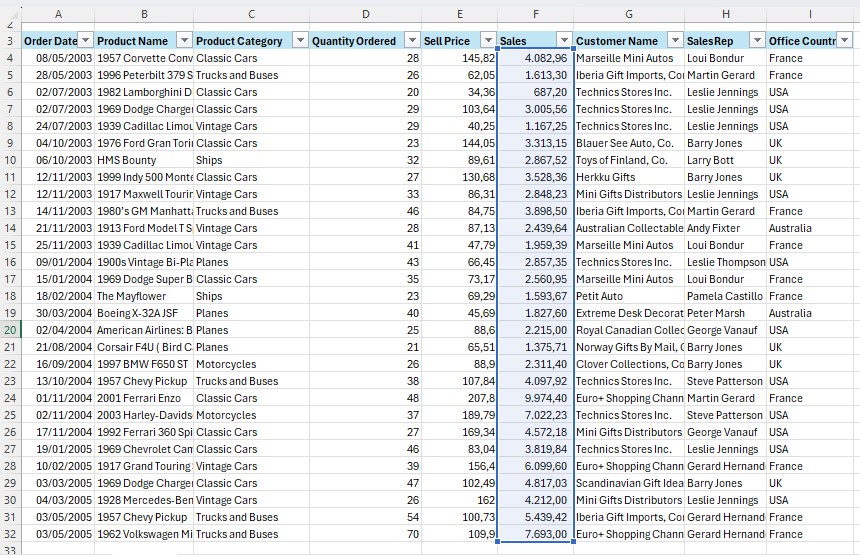This screenshot has width=860, height=555.
Task: Click the HMS Bounty product cell
Action: click(x=143, y=160)
